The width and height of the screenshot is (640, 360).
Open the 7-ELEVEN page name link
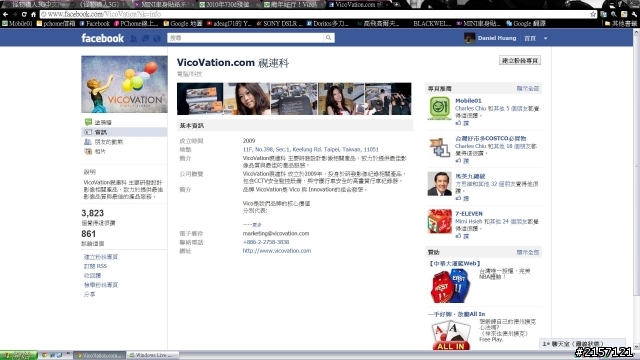click(x=469, y=213)
